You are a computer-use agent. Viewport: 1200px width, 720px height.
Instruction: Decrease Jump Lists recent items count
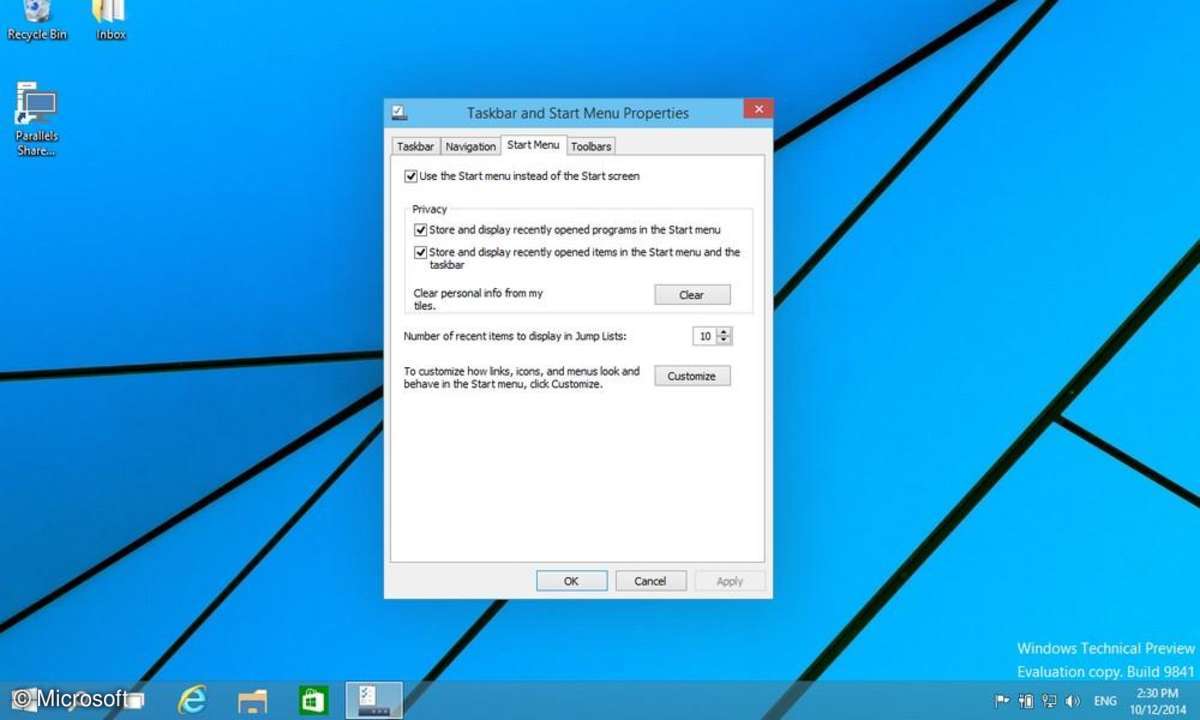click(x=725, y=341)
